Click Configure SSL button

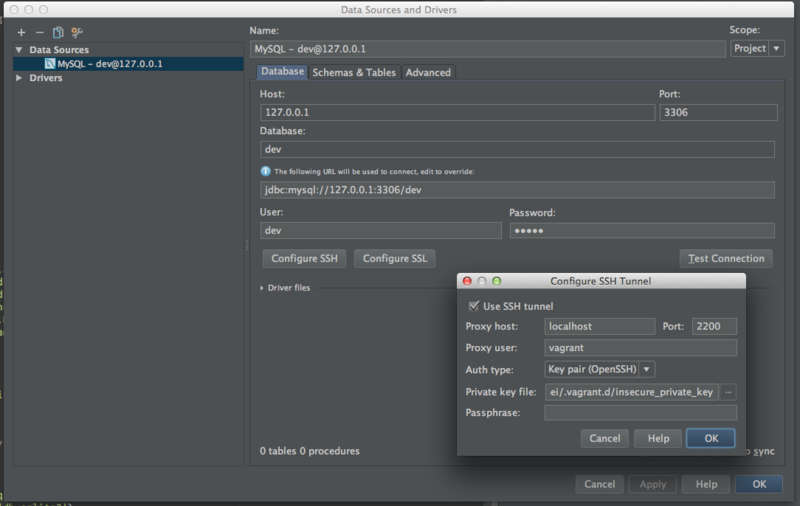click(394, 259)
